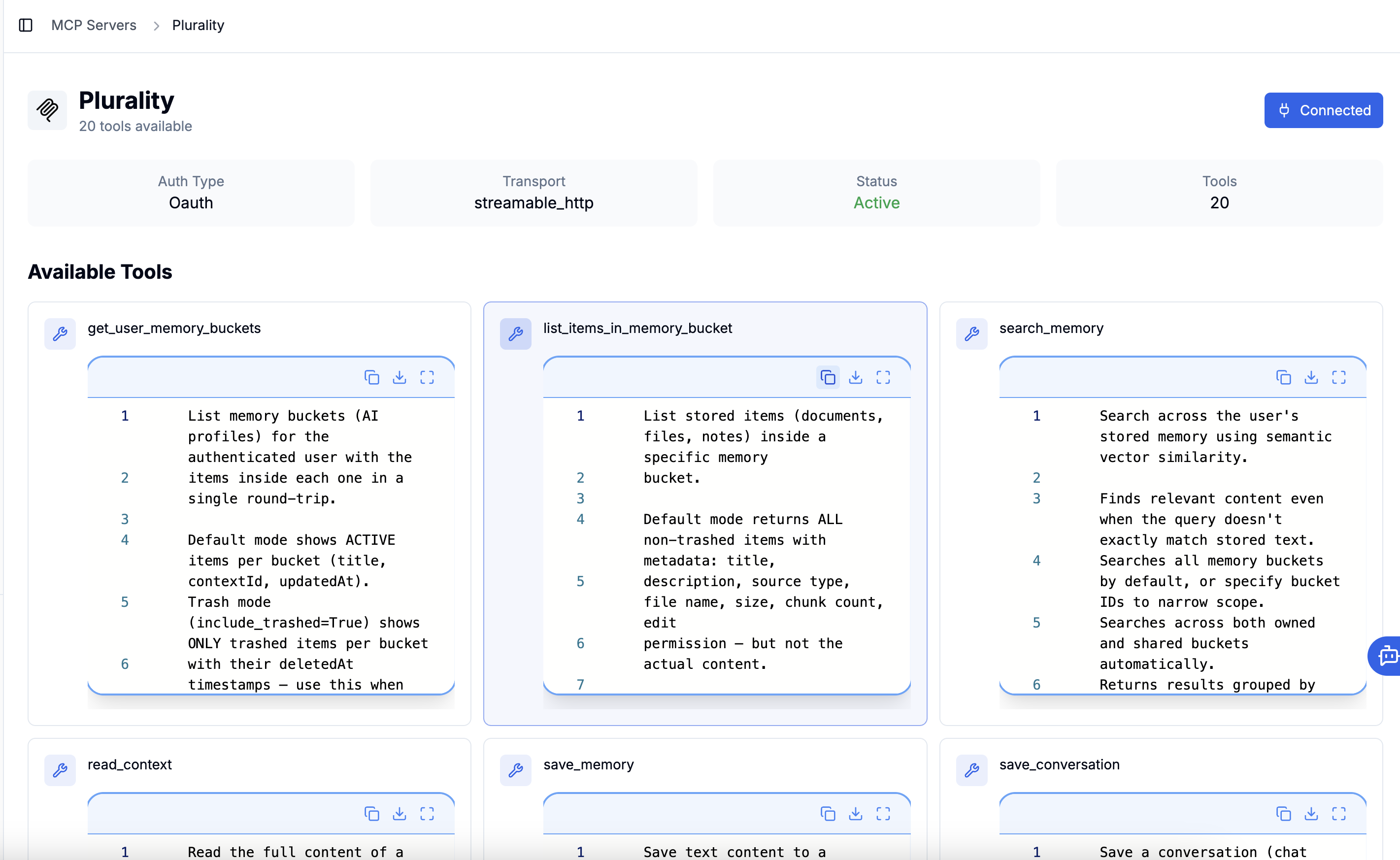Click the Active status value

coord(877,203)
